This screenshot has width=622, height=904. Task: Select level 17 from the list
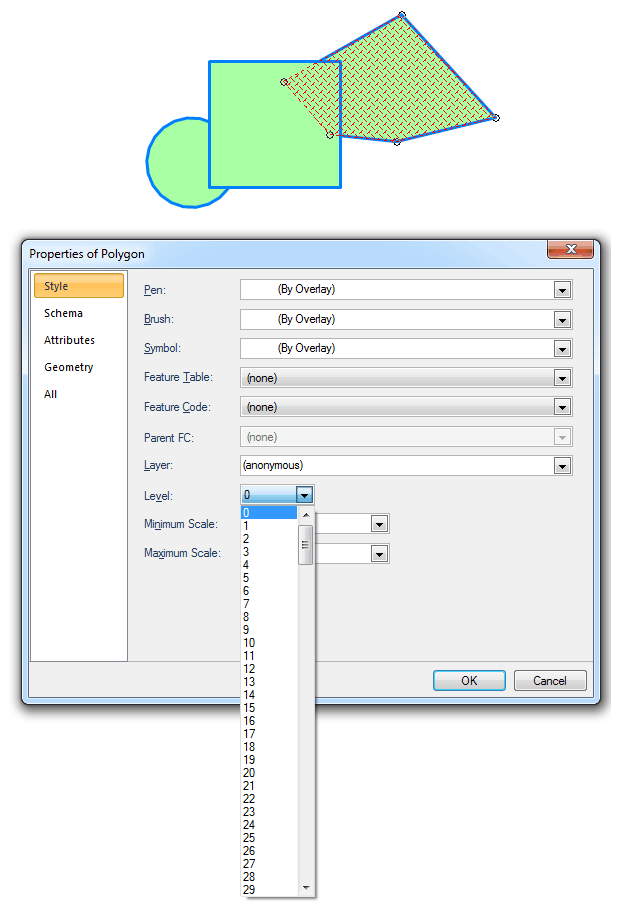269,734
